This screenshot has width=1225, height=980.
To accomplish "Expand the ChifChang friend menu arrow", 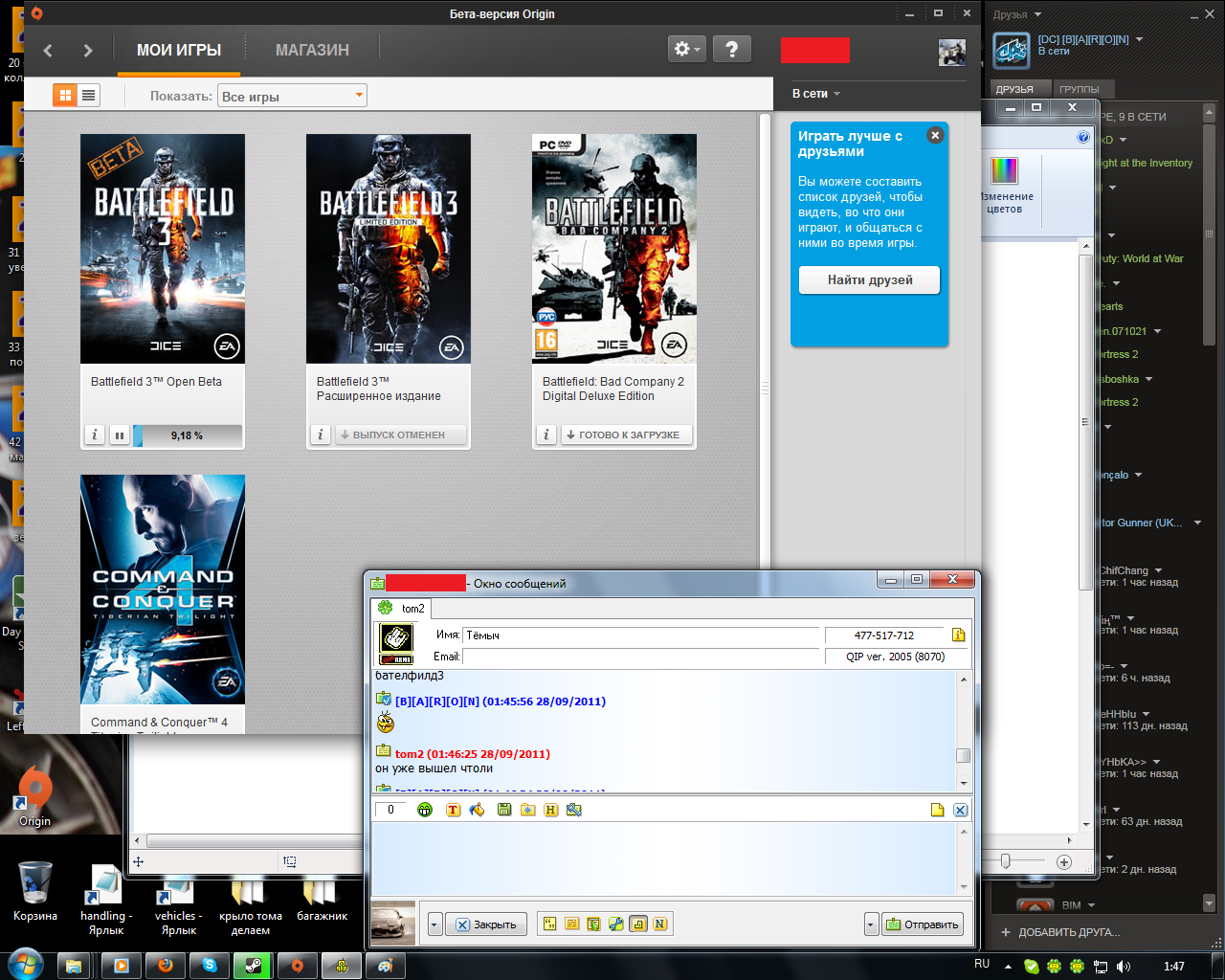I will click(x=1158, y=570).
